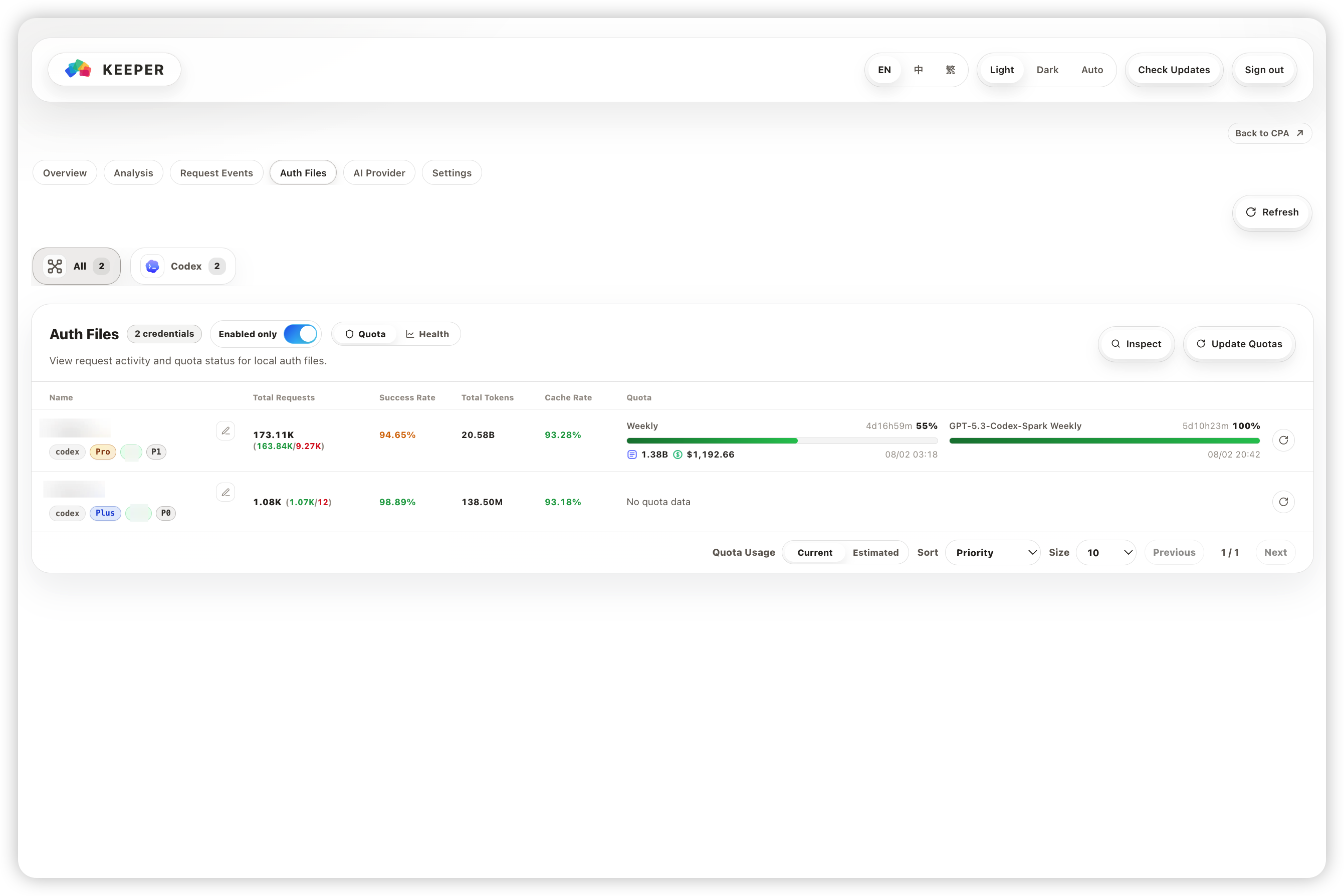
Task: Click the No quota data text
Action: point(658,502)
